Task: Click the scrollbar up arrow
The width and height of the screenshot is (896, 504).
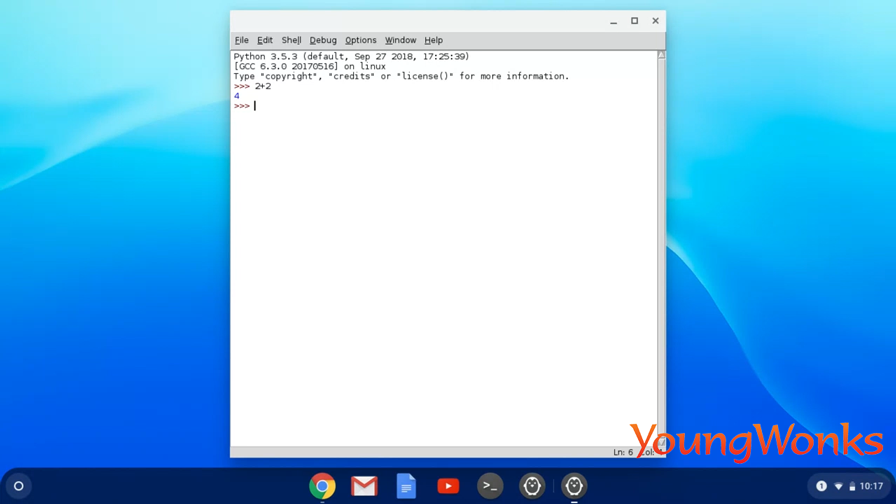Action: pos(661,55)
